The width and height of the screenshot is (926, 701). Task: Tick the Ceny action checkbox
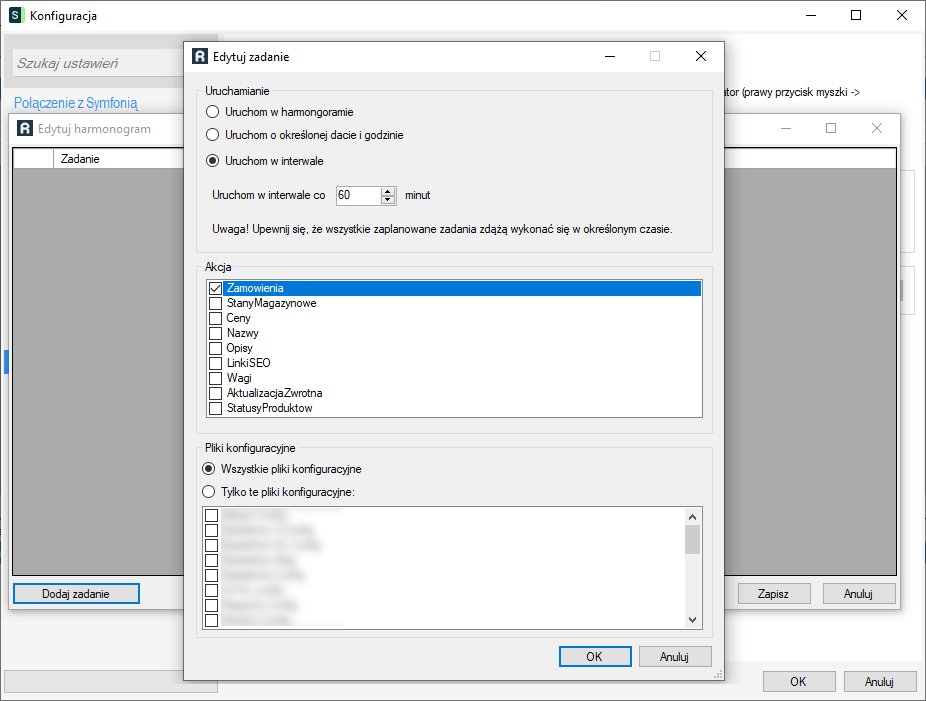215,318
